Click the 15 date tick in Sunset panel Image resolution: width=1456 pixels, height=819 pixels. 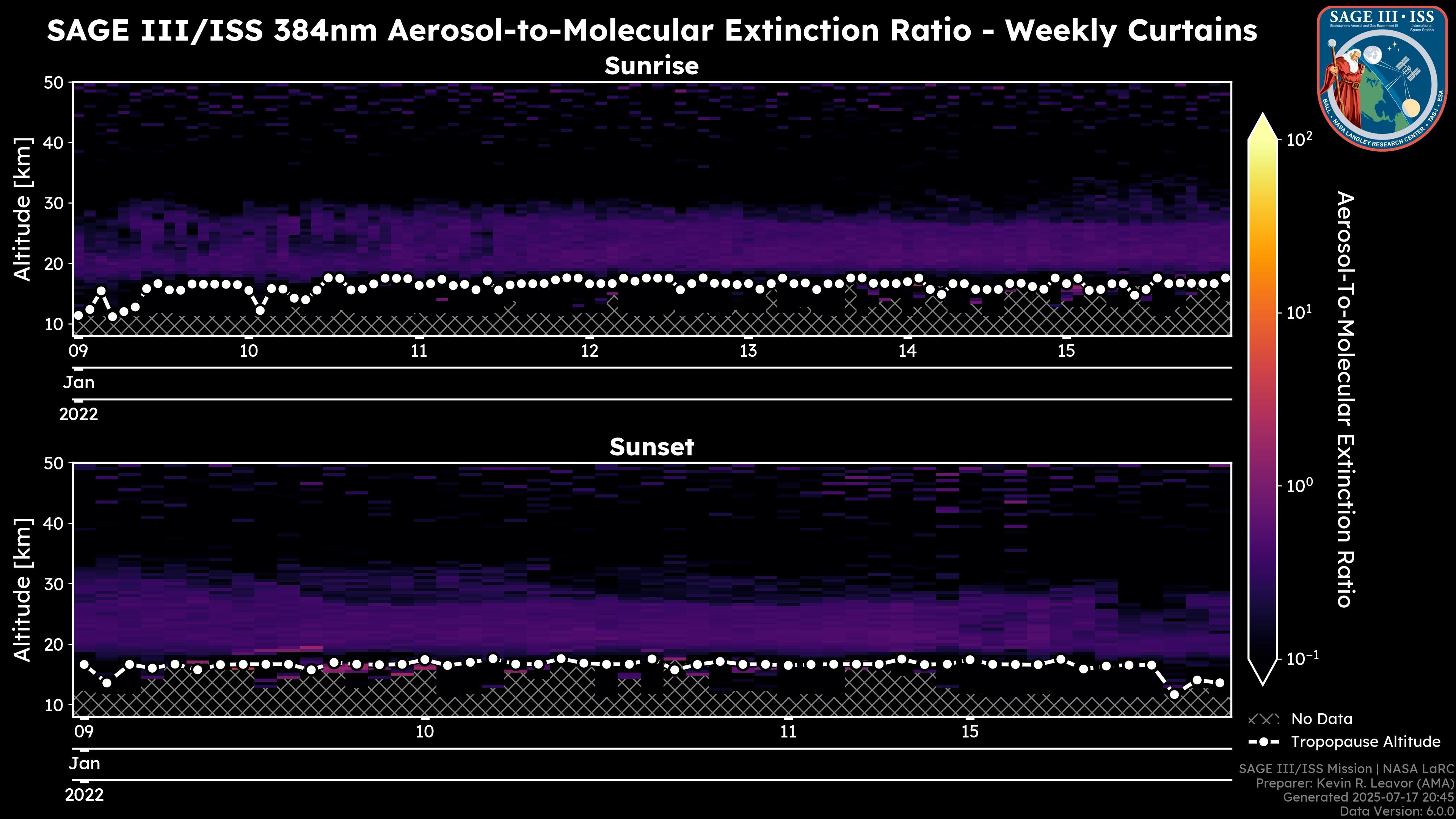(x=970, y=732)
